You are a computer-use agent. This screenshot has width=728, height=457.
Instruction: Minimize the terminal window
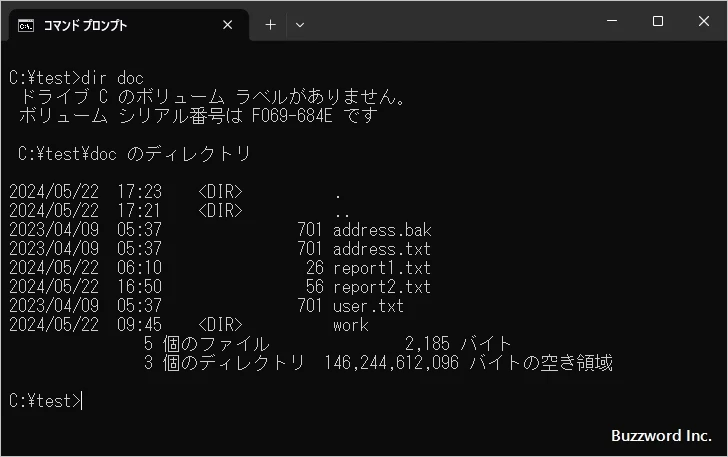612,21
